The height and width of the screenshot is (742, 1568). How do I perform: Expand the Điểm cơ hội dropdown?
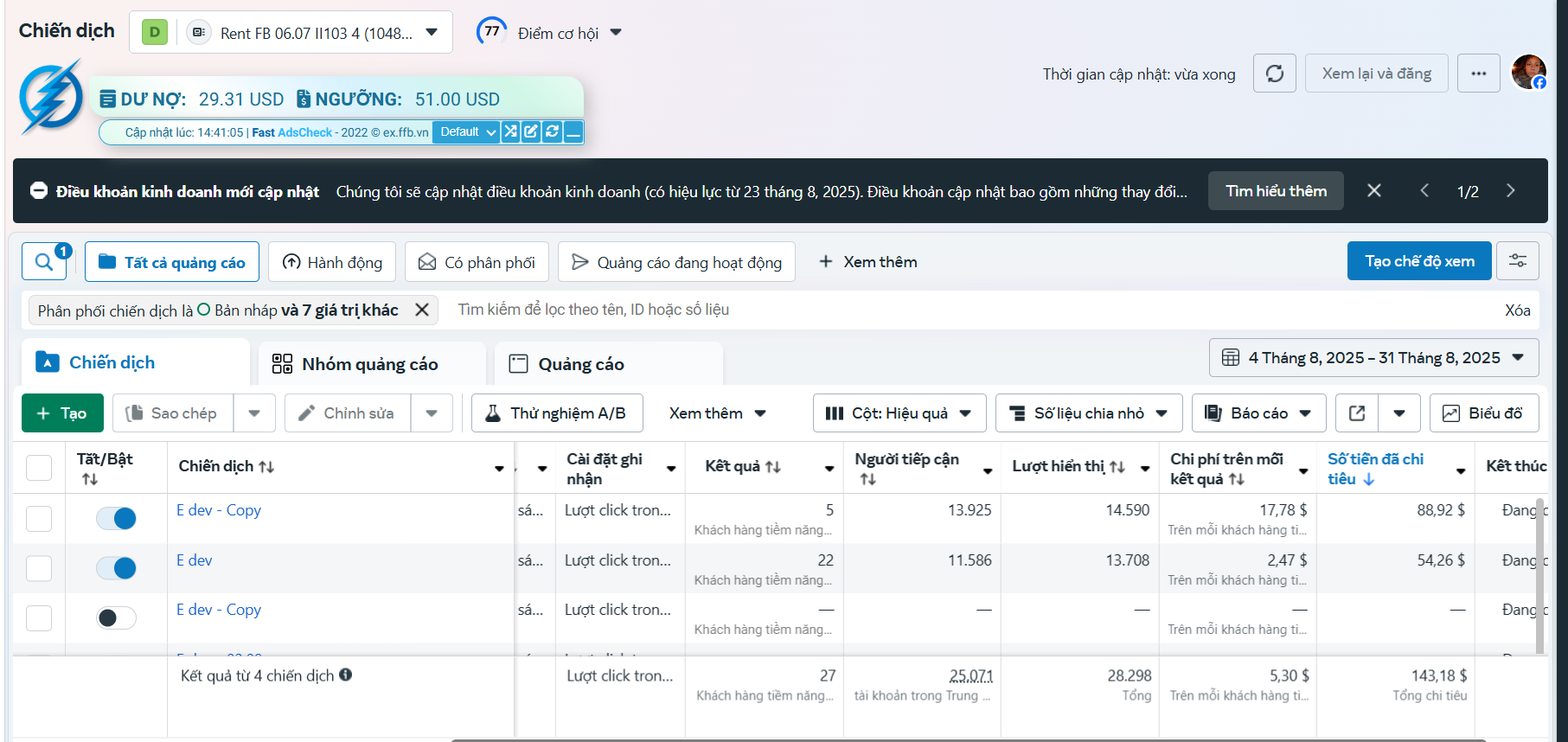pos(616,33)
